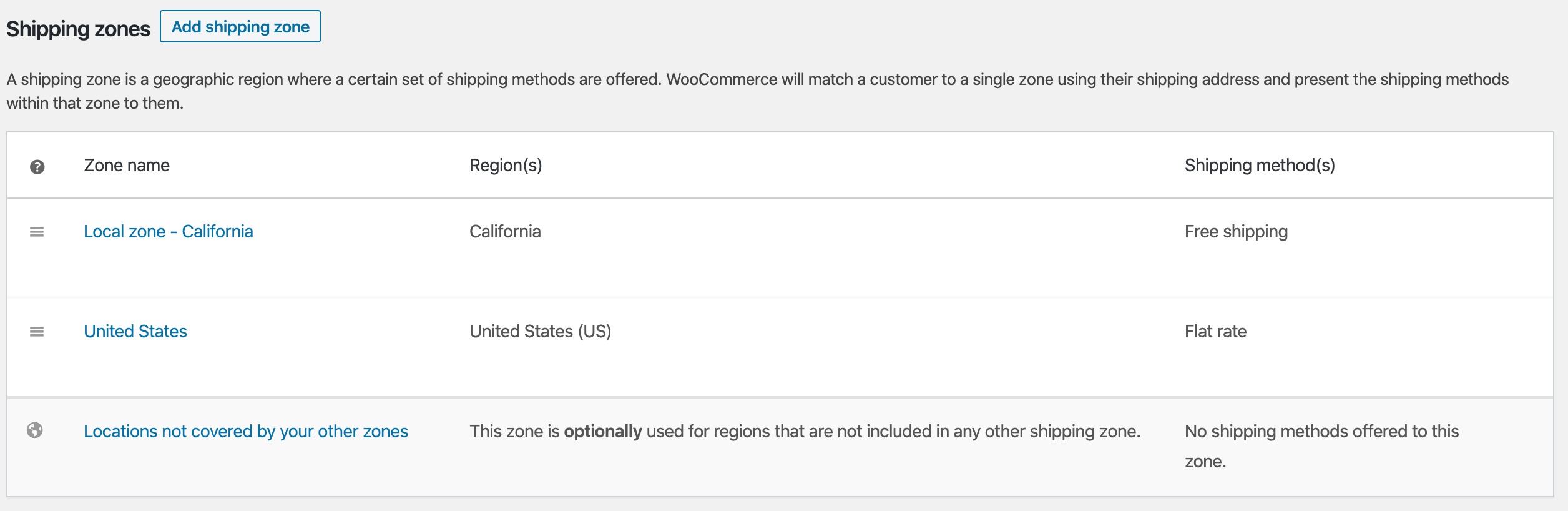Click the bold word optionally
1568x511 pixels.
(x=602, y=432)
